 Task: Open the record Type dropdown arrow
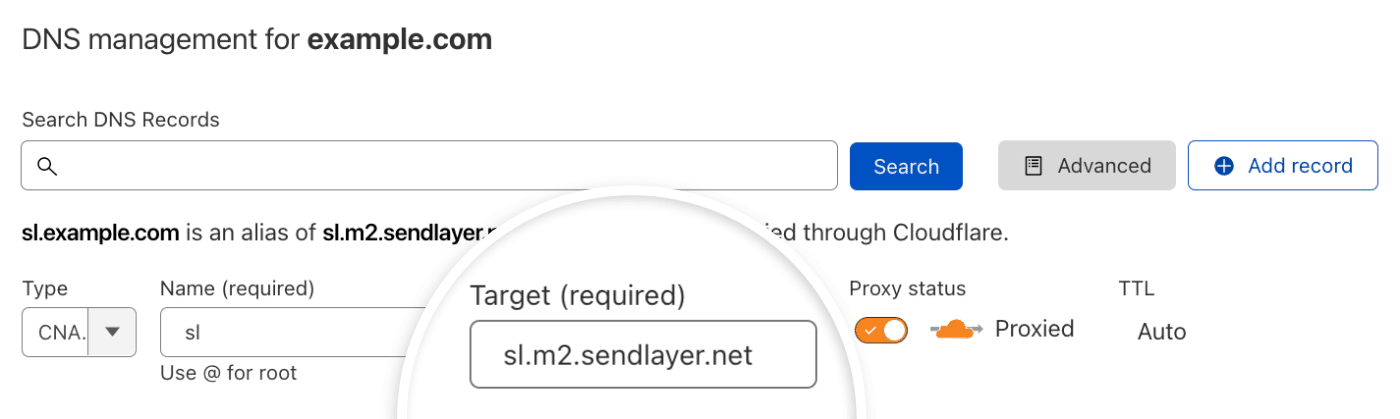click(x=113, y=332)
